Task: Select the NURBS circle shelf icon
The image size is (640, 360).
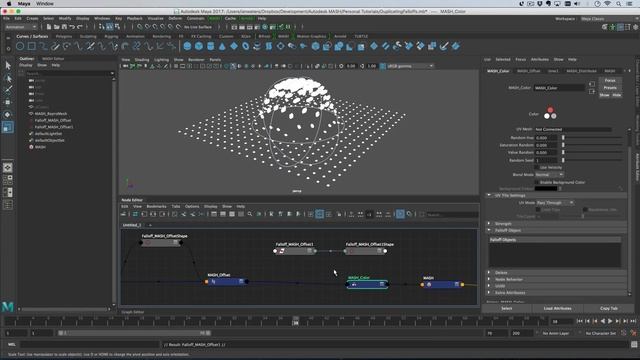Action: click(20, 46)
